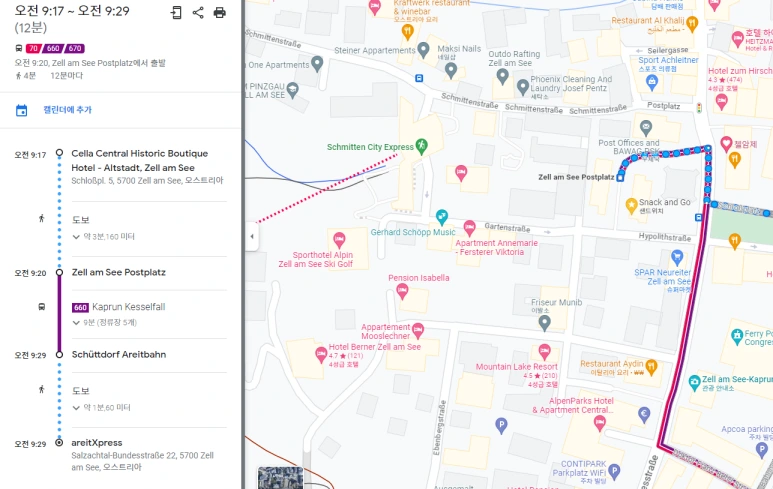773x489 pixels.
Task: Click Mountain Lake Resort hotel pin
Action: 544,352
